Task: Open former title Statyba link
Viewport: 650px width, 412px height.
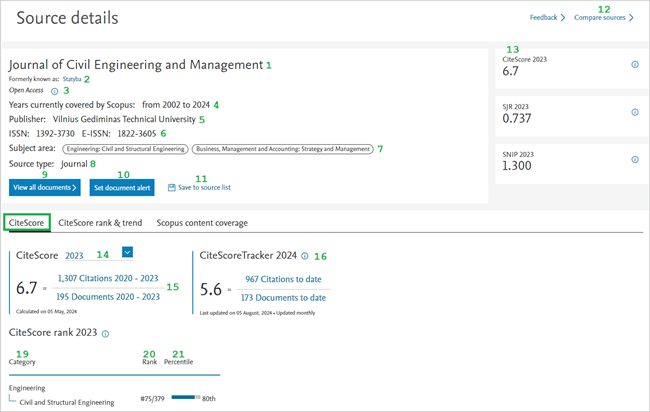Action: 72,79
